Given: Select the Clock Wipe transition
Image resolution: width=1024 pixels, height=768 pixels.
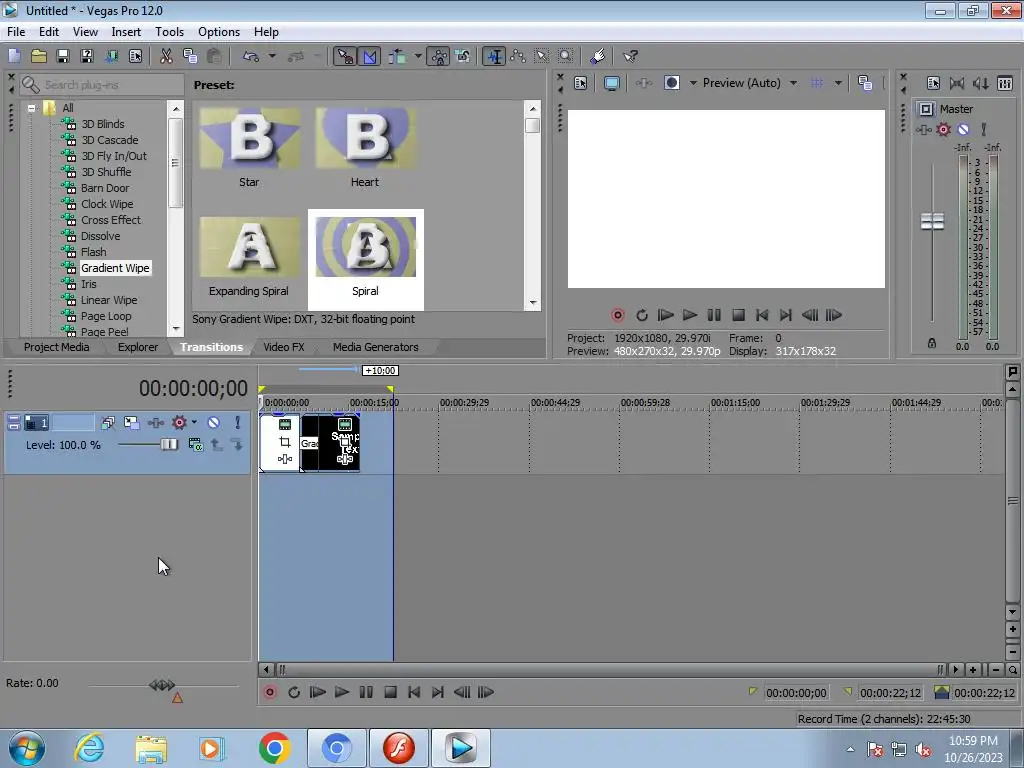Looking at the screenshot, I should 107,204.
